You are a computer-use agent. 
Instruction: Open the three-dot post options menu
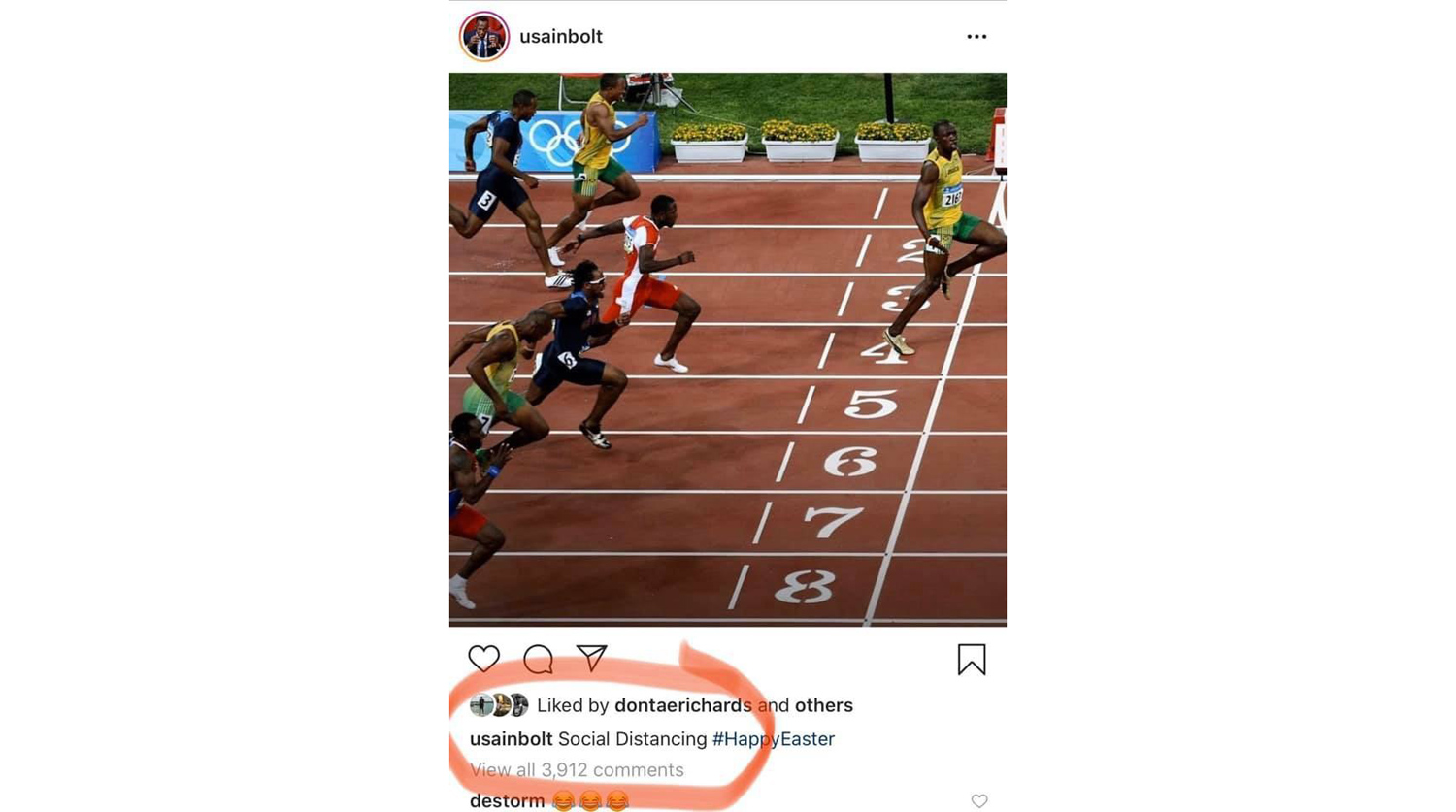[x=976, y=37]
